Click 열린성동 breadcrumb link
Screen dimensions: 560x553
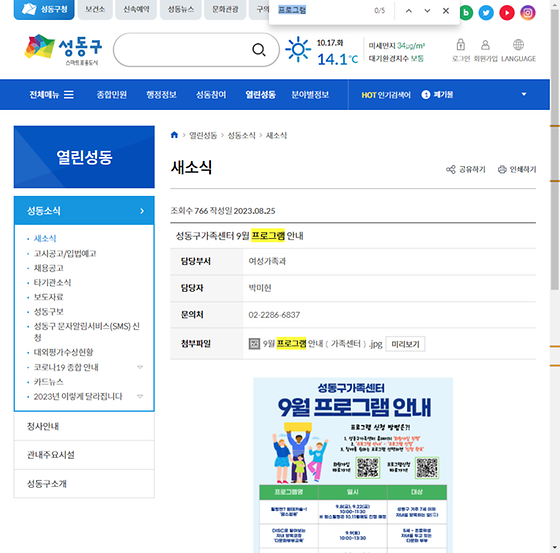(203, 135)
